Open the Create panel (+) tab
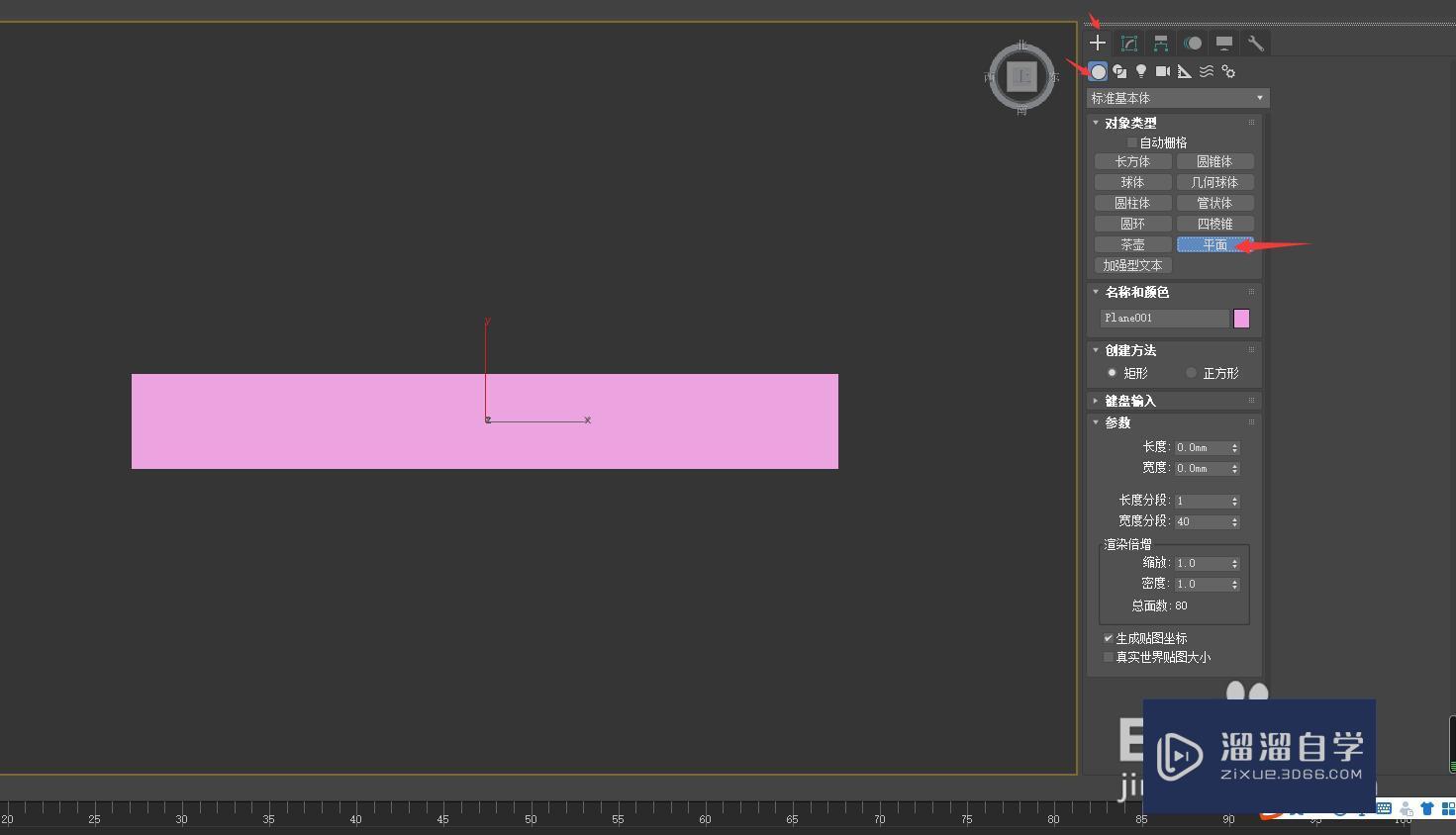This screenshot has width=1456, height=835. tap(1097, 43)
